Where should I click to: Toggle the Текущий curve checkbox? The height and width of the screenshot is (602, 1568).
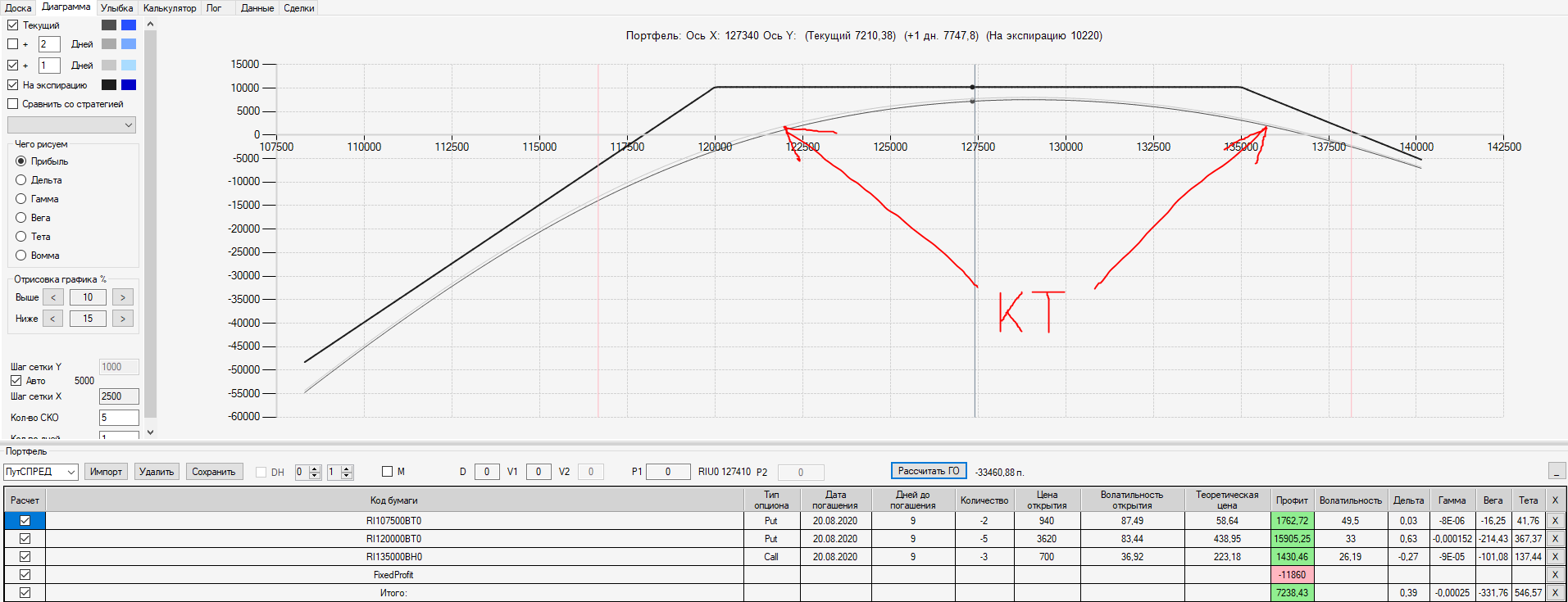pos(13,25)
